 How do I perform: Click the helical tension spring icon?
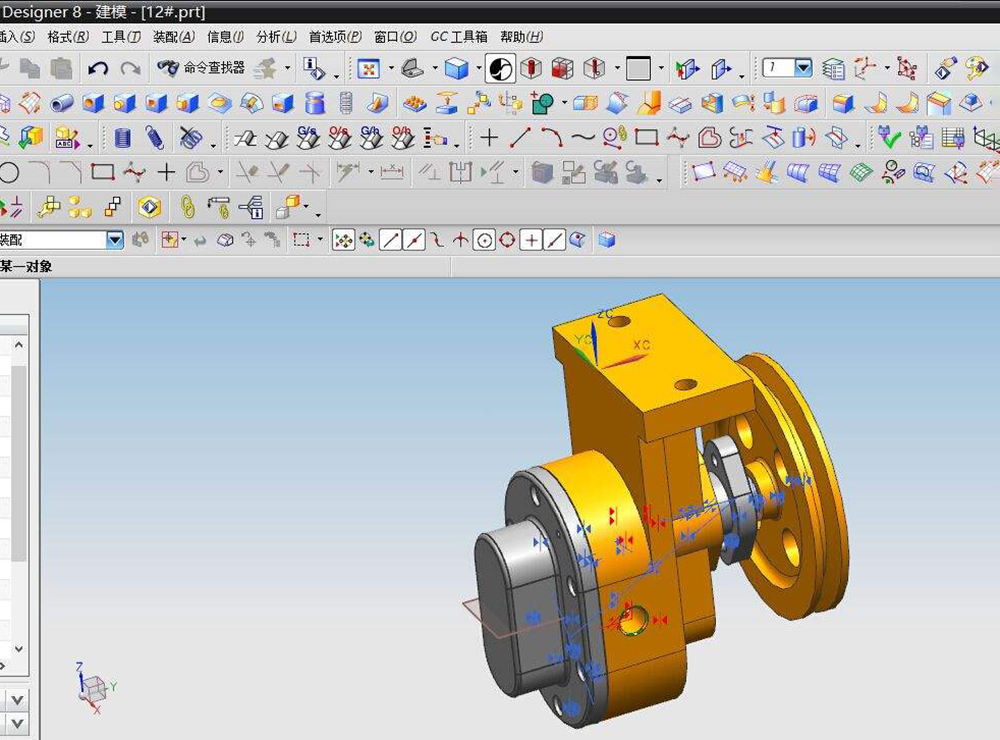coord(155,137)
